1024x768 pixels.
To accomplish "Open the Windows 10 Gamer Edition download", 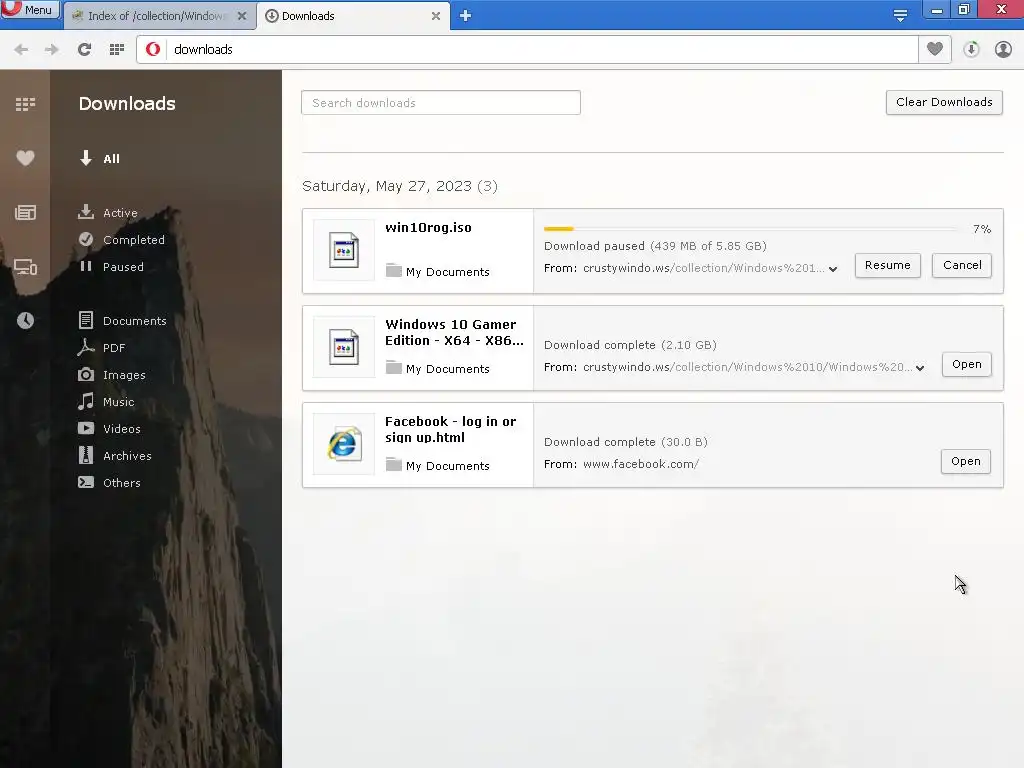I will (x=967, y=364).
